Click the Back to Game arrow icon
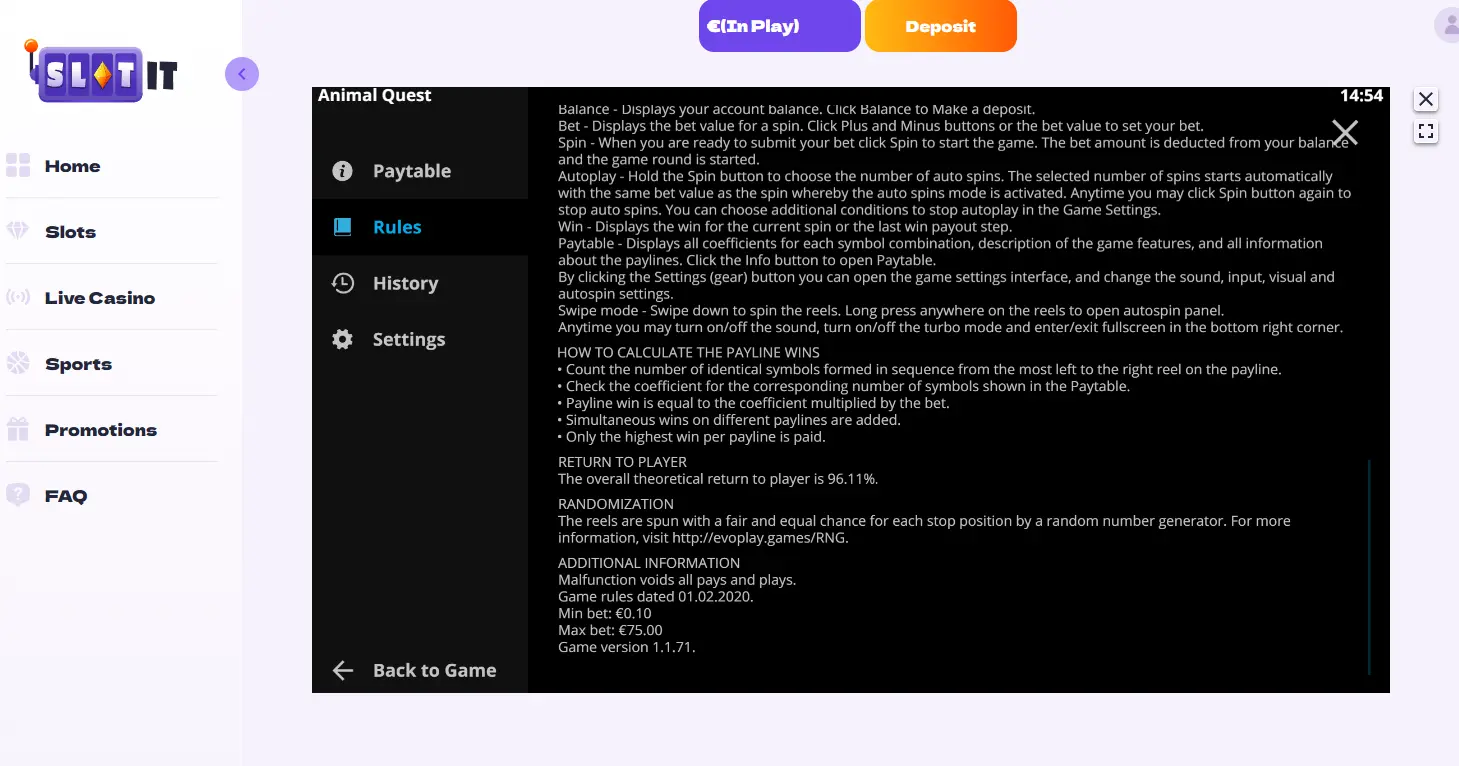This screenshot has width=1459, height=766. pyautogui.click(x=343, y=670)
